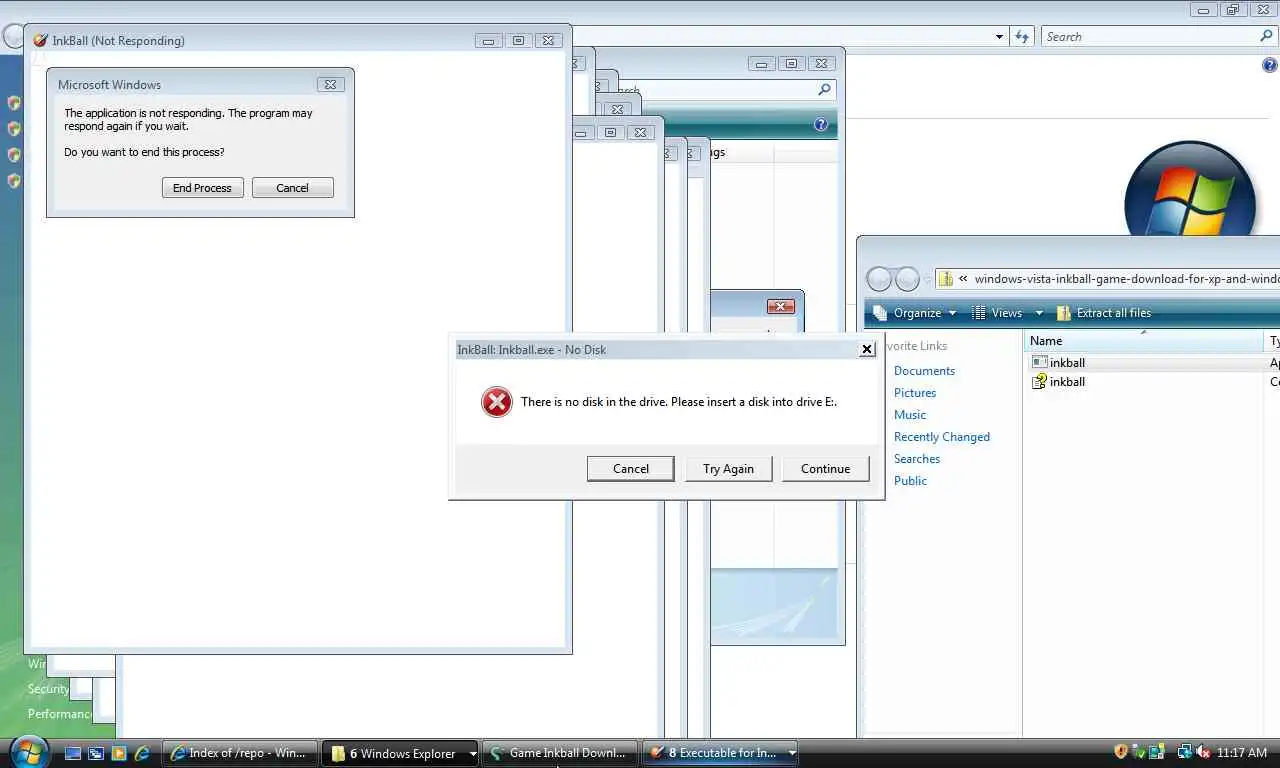Open Recently Changed favorite link
Viewport: 1280px width, 768px height.
pos(942,437)
